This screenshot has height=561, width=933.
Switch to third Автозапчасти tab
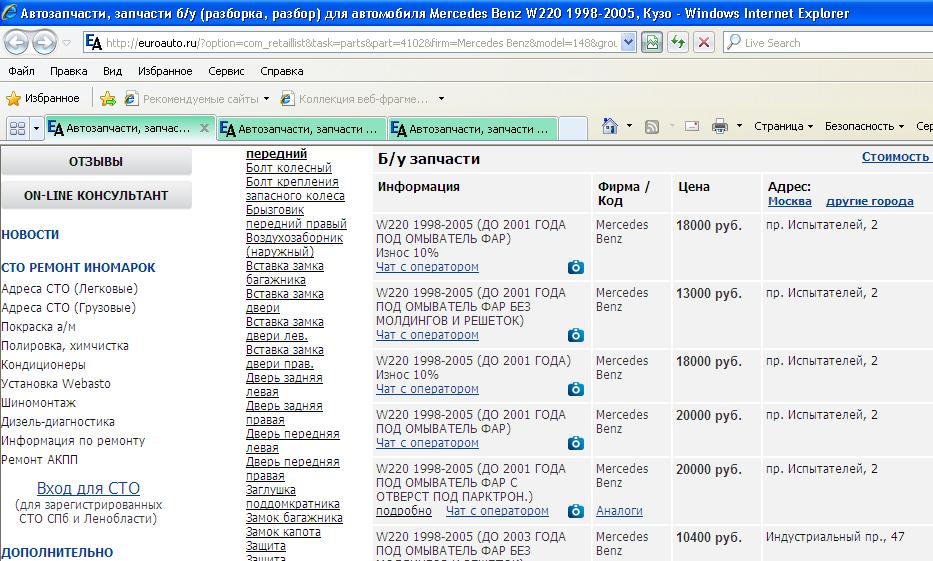(472, 129)
